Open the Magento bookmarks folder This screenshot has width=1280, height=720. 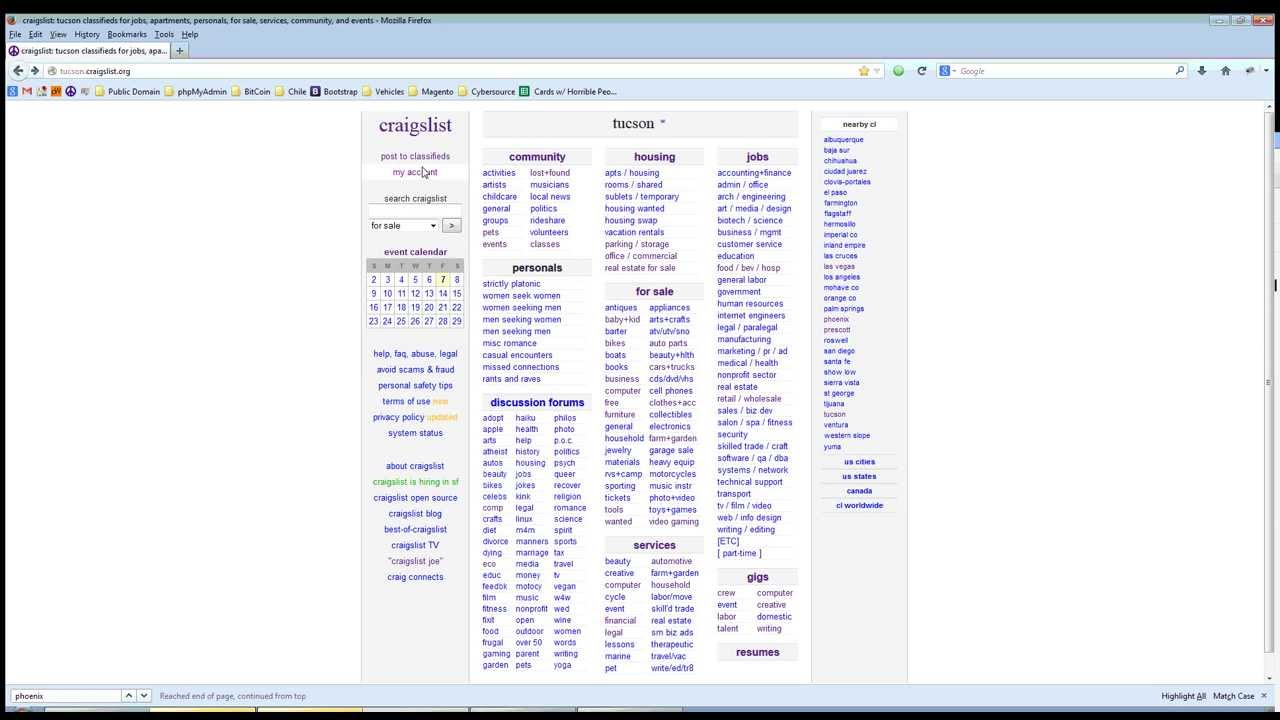click(x=431, y=91)
